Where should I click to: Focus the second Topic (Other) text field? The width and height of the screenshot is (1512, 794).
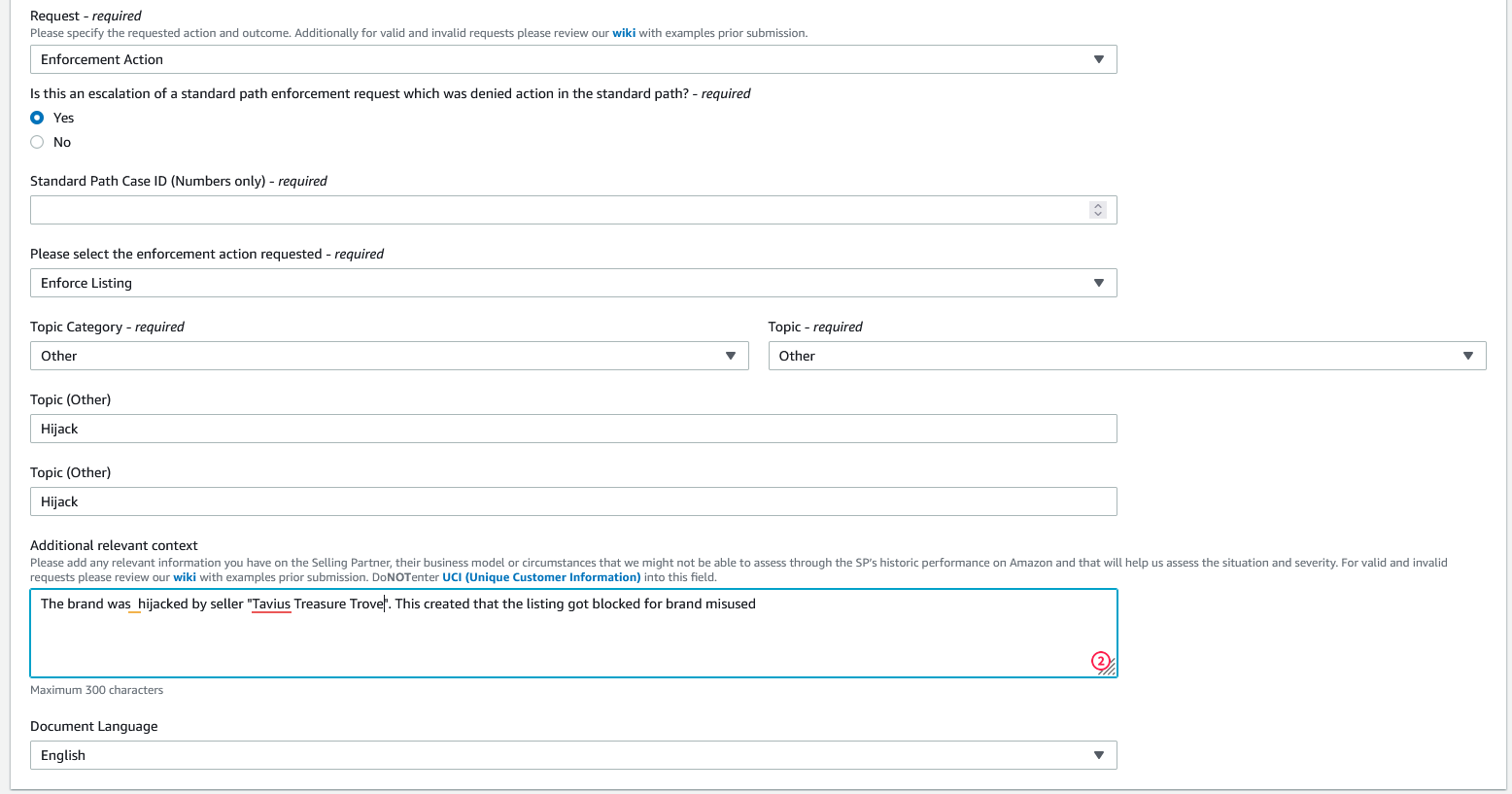point(573,501)
